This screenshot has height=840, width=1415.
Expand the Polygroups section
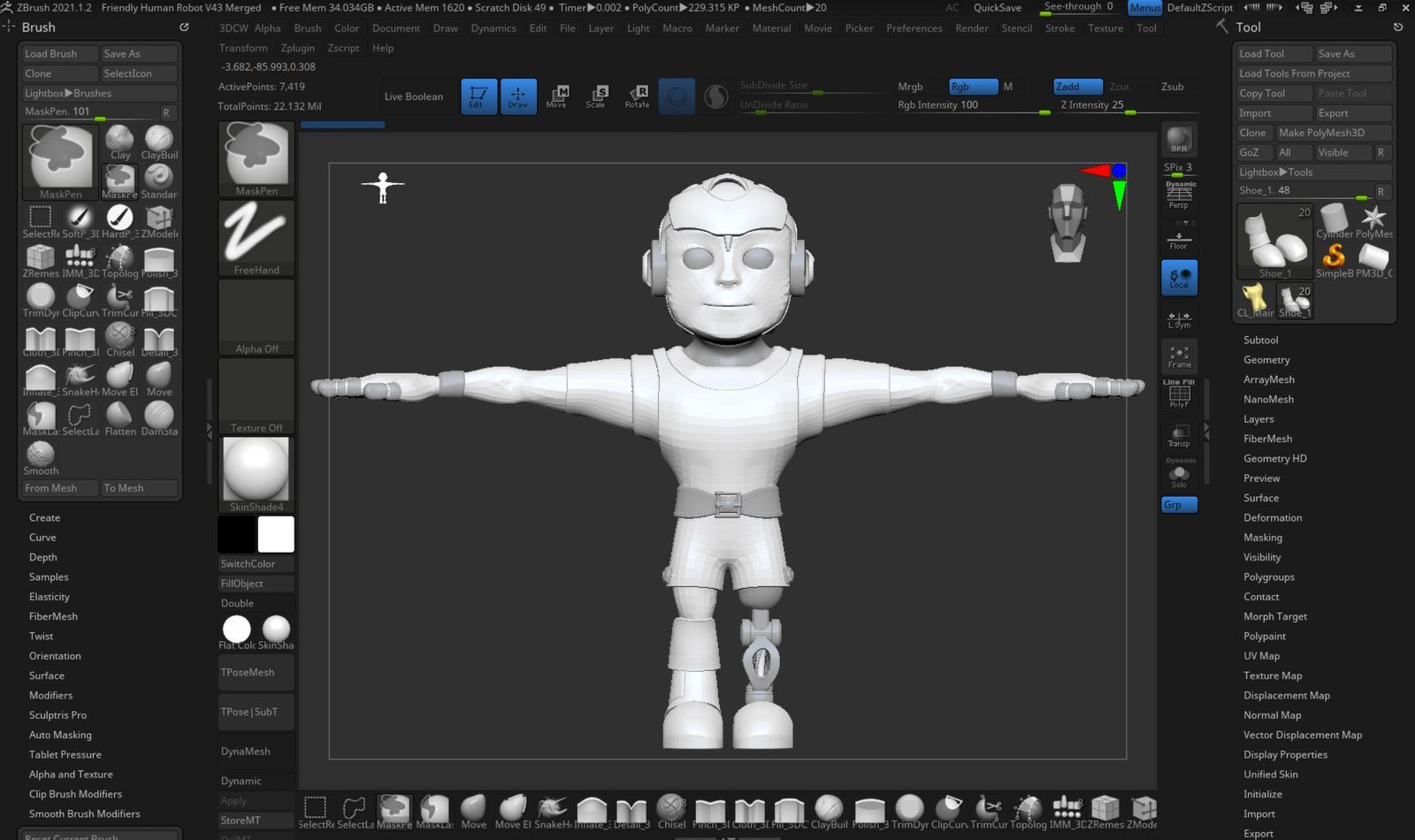click(1268, 577)
